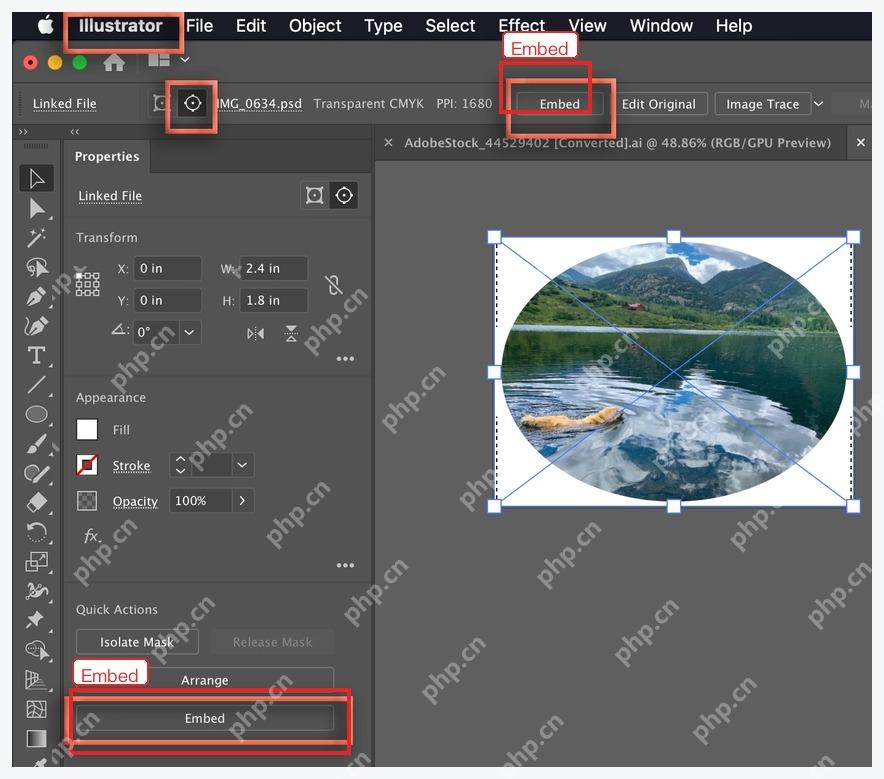Viewport: 884px width, 779px height.
Task: Click the Edit Original button
Action: 658,104
